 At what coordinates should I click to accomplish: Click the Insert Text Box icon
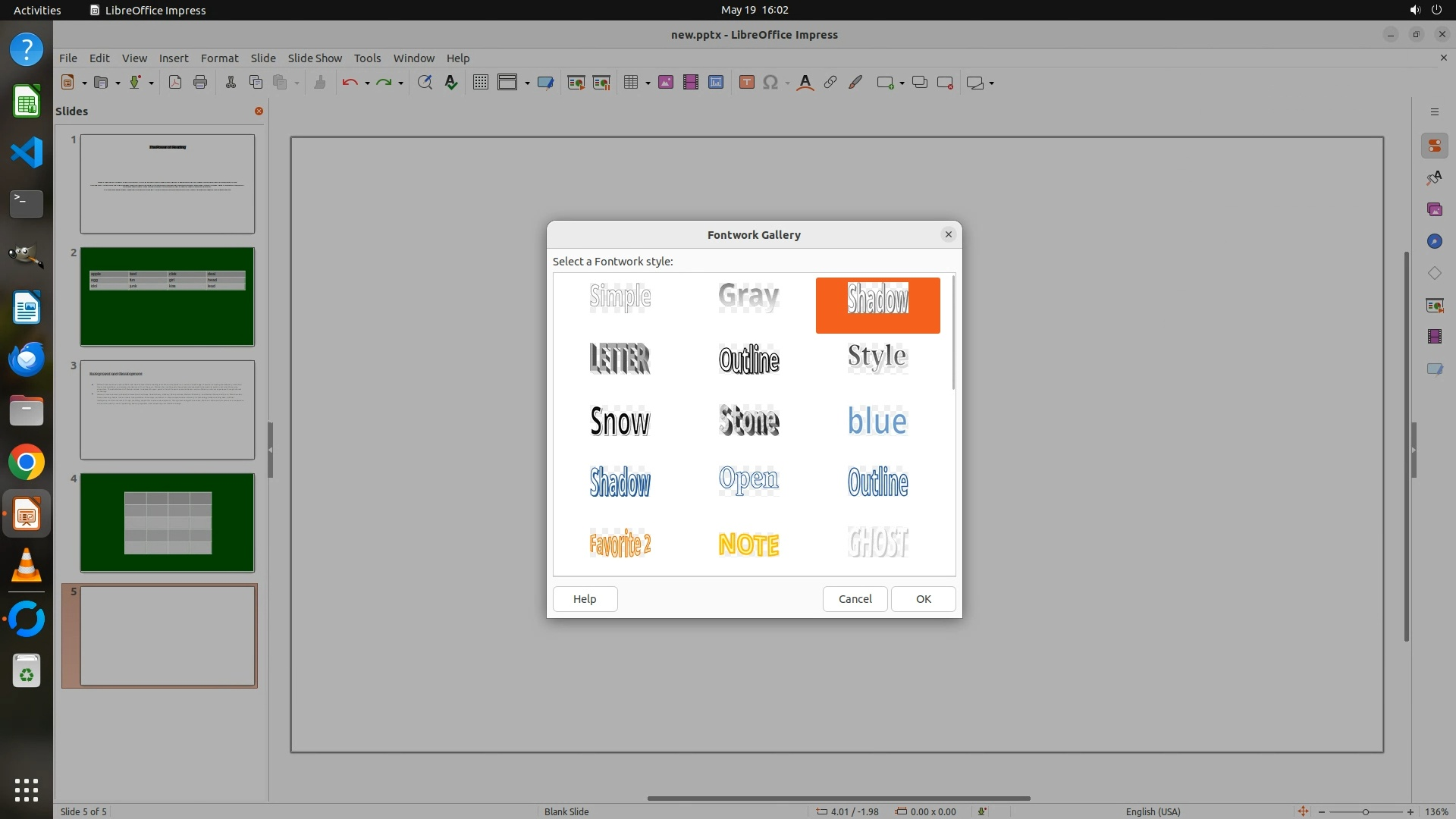746,83
